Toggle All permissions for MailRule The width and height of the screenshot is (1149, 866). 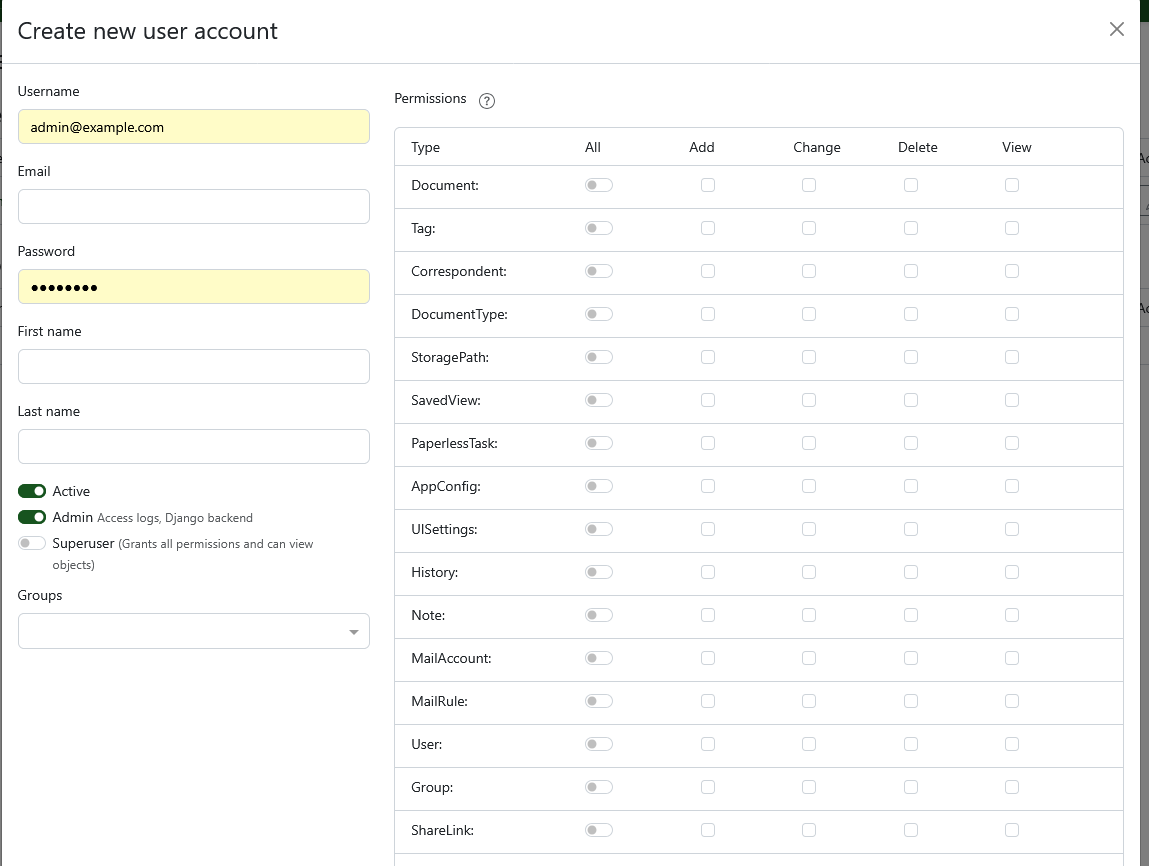click(x=599, y=701)
